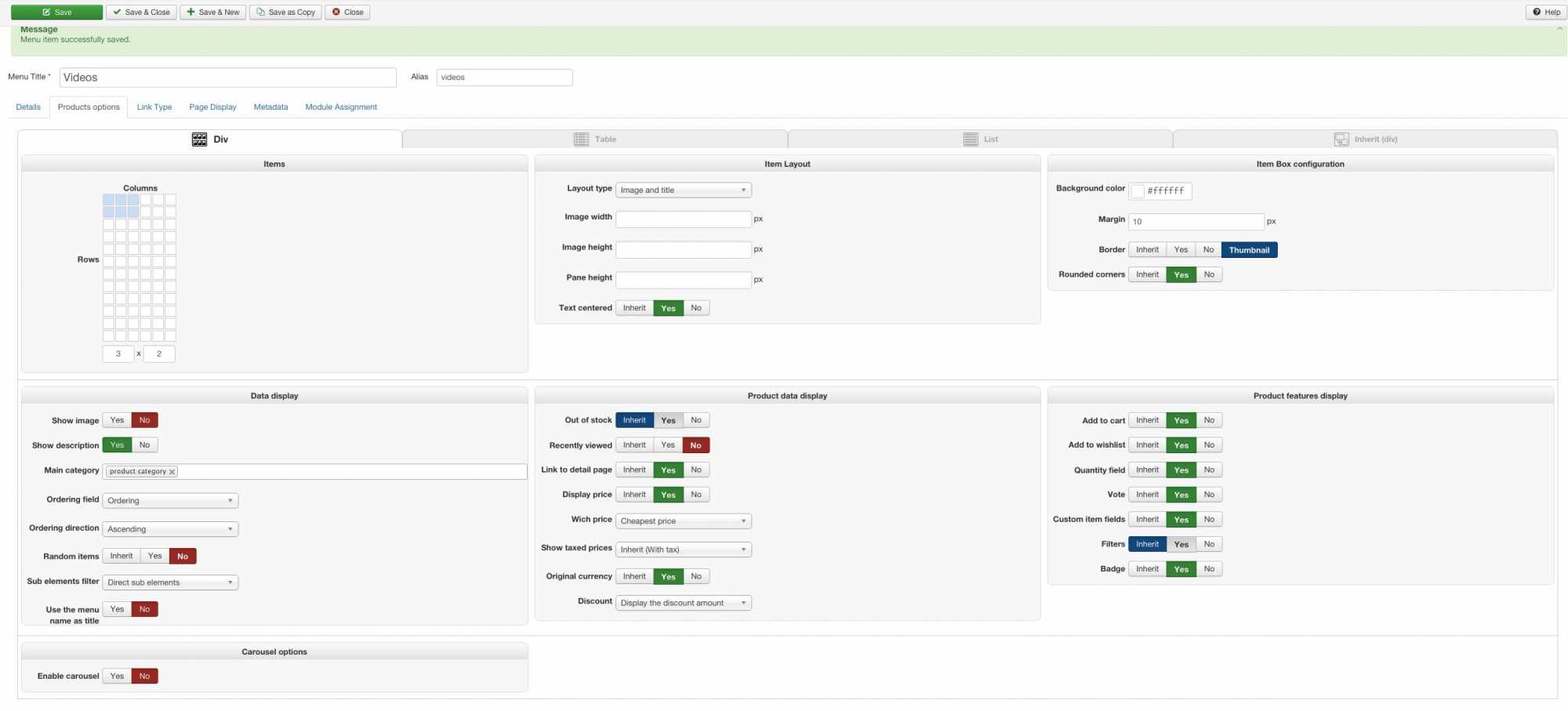Viewport: 1568px width, 711px height.
Task: Click the Alias input field
Action: (x=505, y=78)
